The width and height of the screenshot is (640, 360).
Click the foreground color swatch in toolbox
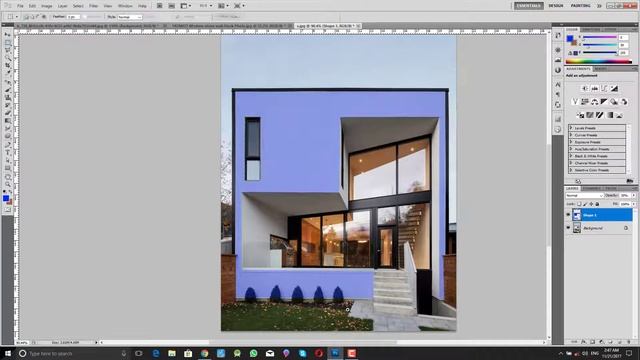point(6,198)
